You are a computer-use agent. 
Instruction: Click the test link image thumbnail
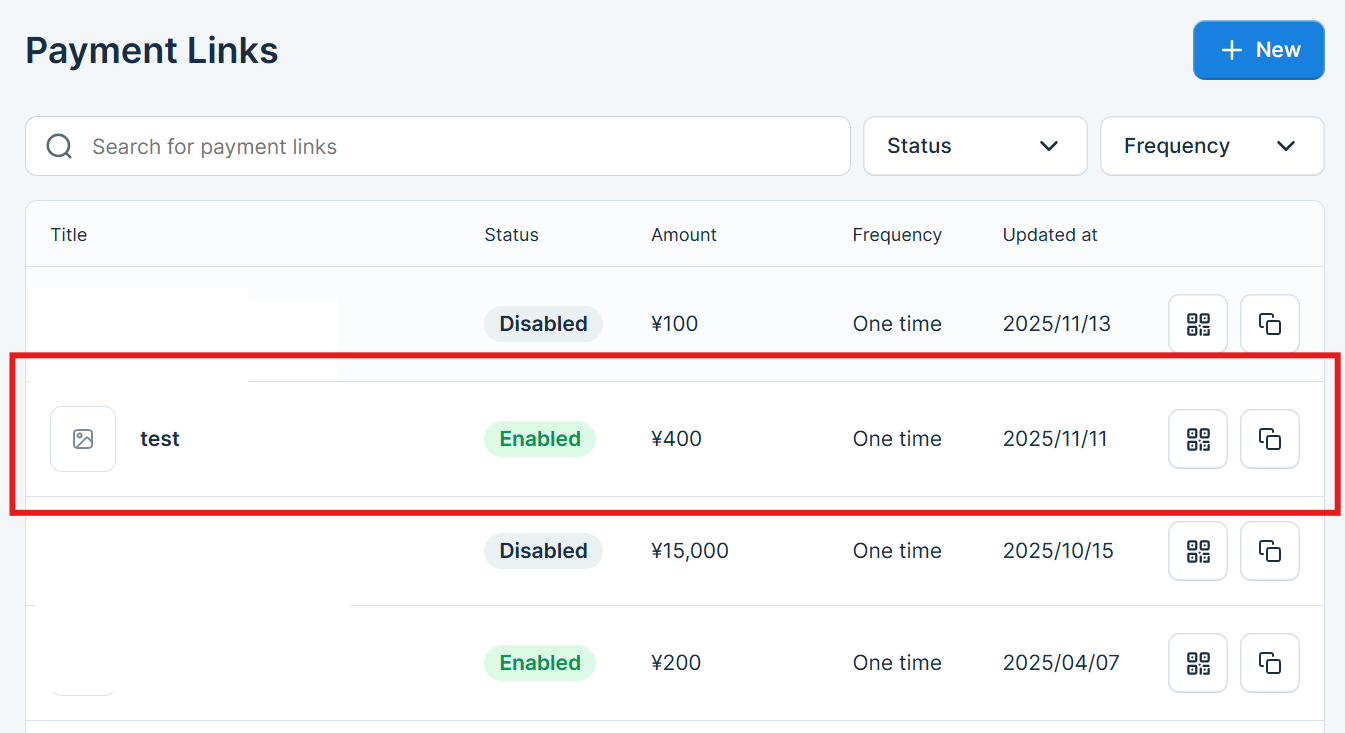83,439
